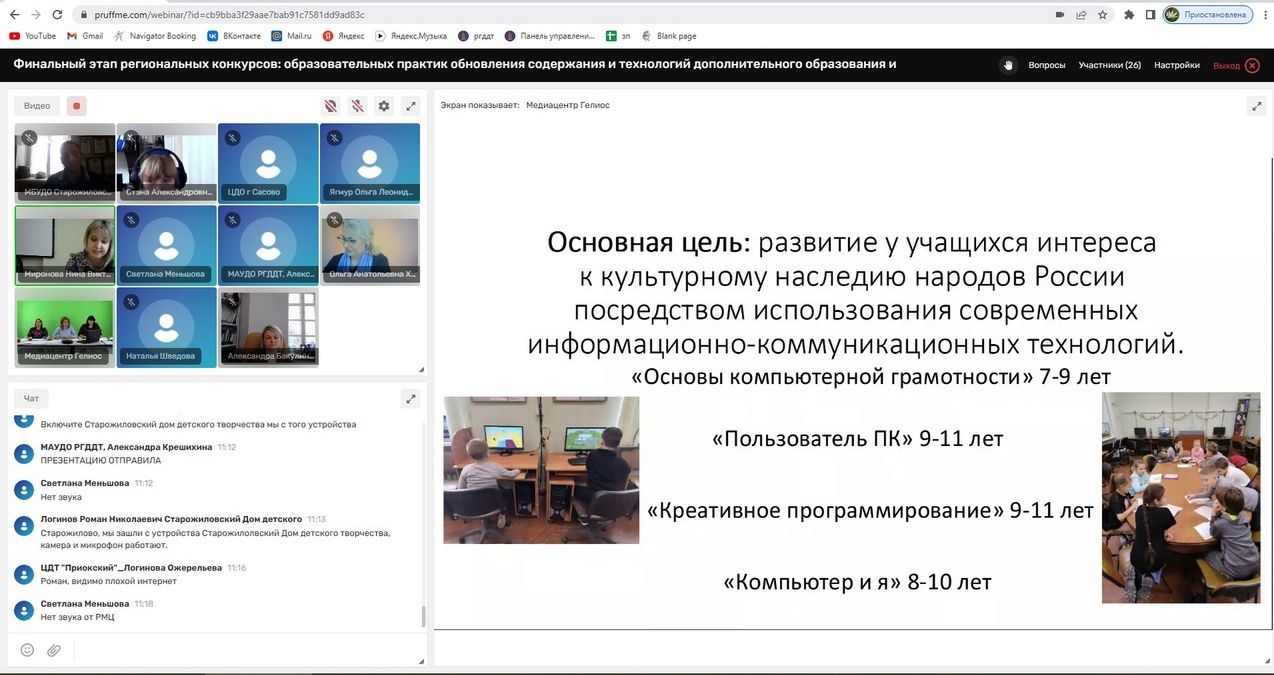Open Chrome extensions puzzle icon
1274x675 pixels.
1129,15
